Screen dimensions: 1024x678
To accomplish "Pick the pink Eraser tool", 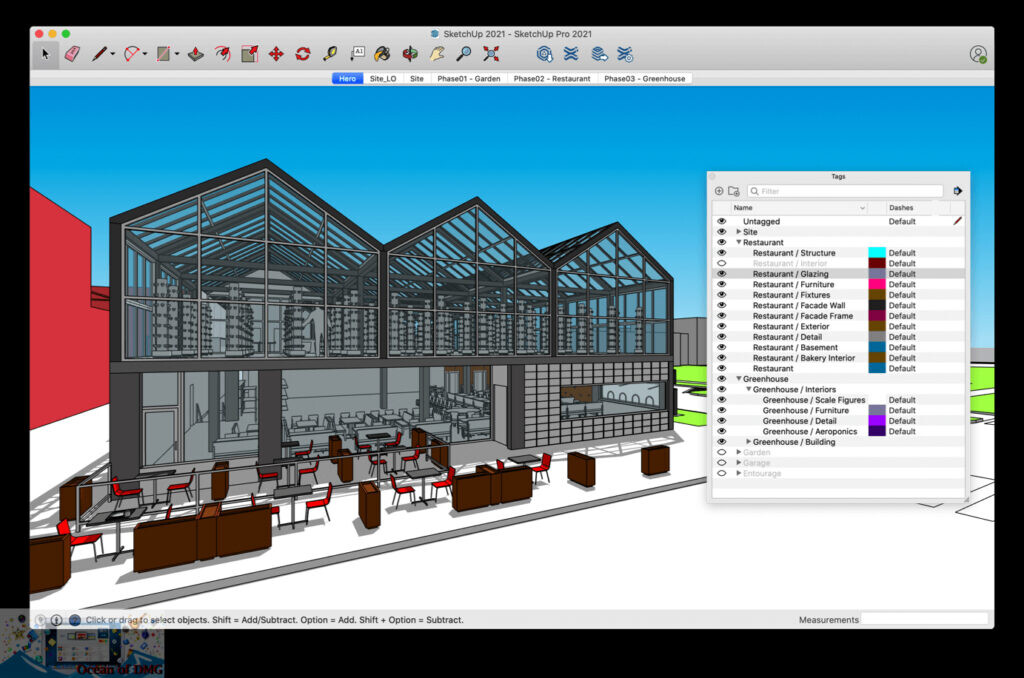I will click(72, 54).
